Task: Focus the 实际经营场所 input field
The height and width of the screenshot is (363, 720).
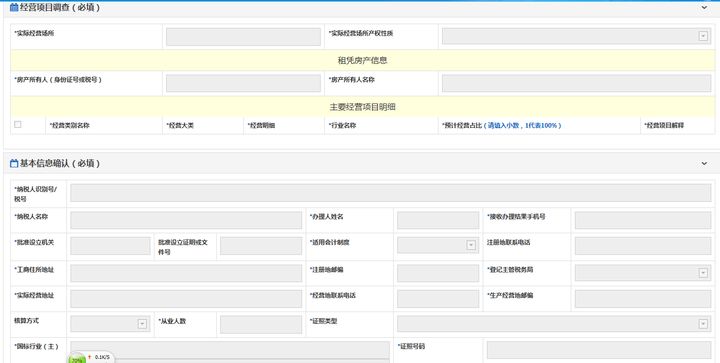Action: pos(243,37)
